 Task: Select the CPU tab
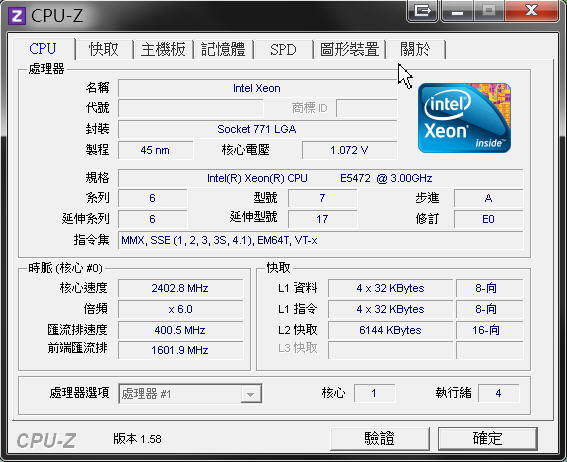[x=43, y=49]
